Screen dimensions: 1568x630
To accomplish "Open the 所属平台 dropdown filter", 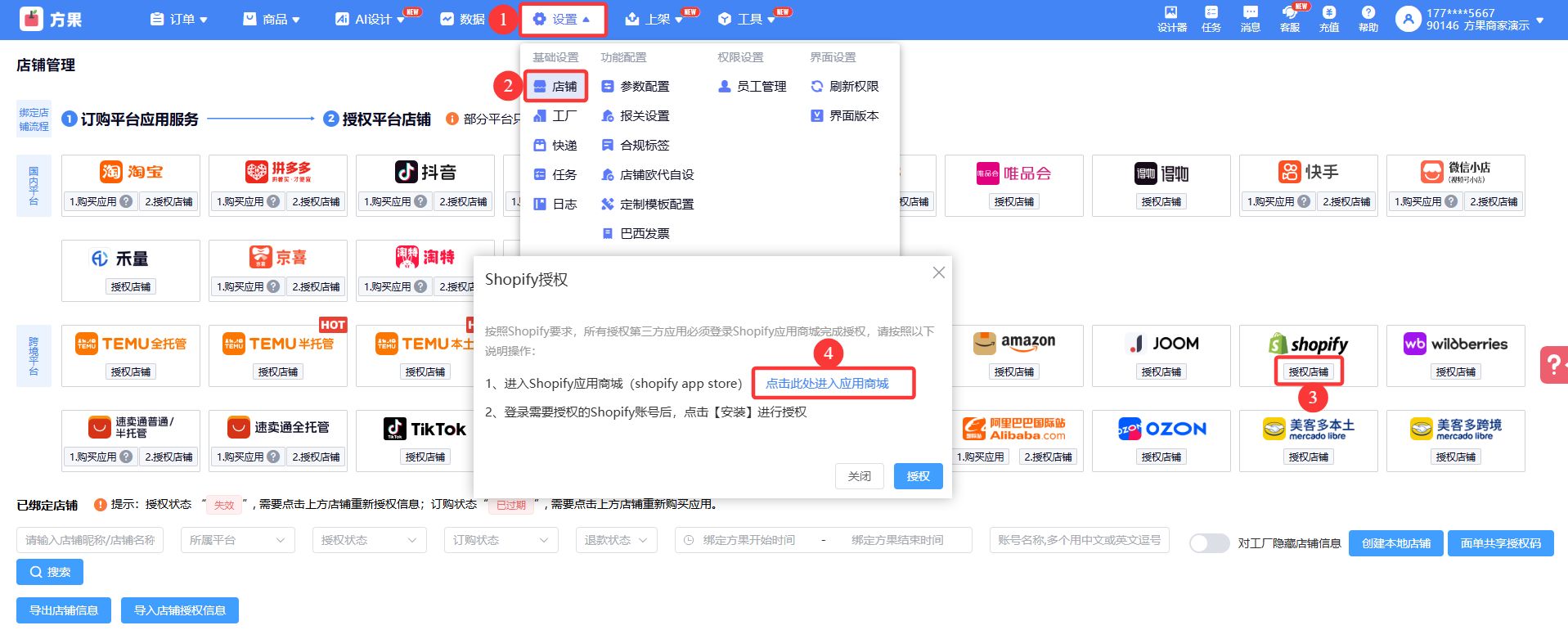I will click(237, 540).
